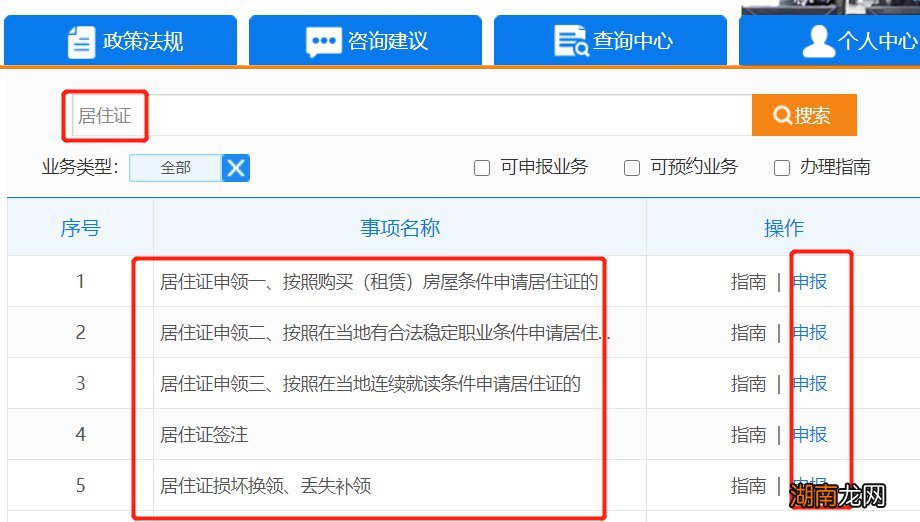920x522 pixels.
Task: Click the search box containing 居住证
Action: pyautogui.click(x=412, y=116)
